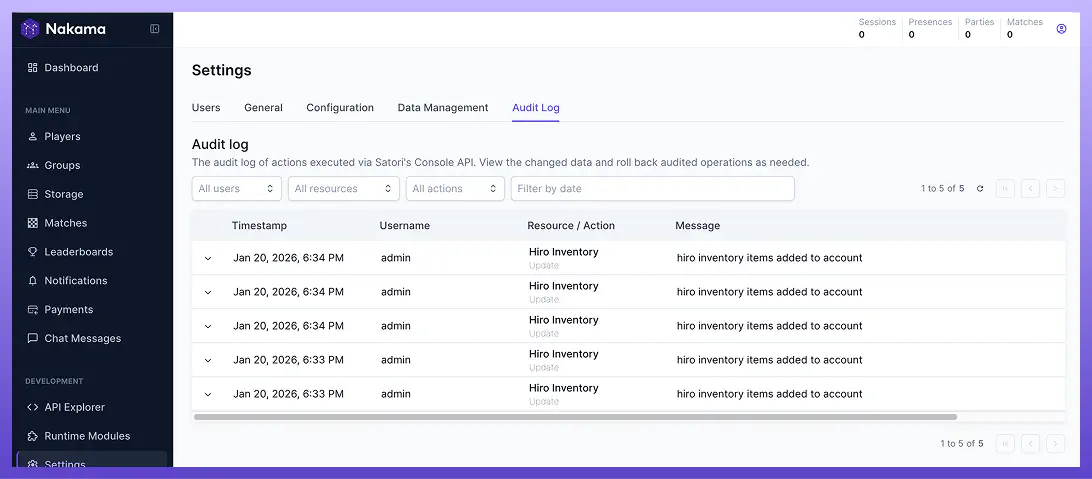Click the Nakama title text
Screen dimensions: 1092x479
[75, 29]
